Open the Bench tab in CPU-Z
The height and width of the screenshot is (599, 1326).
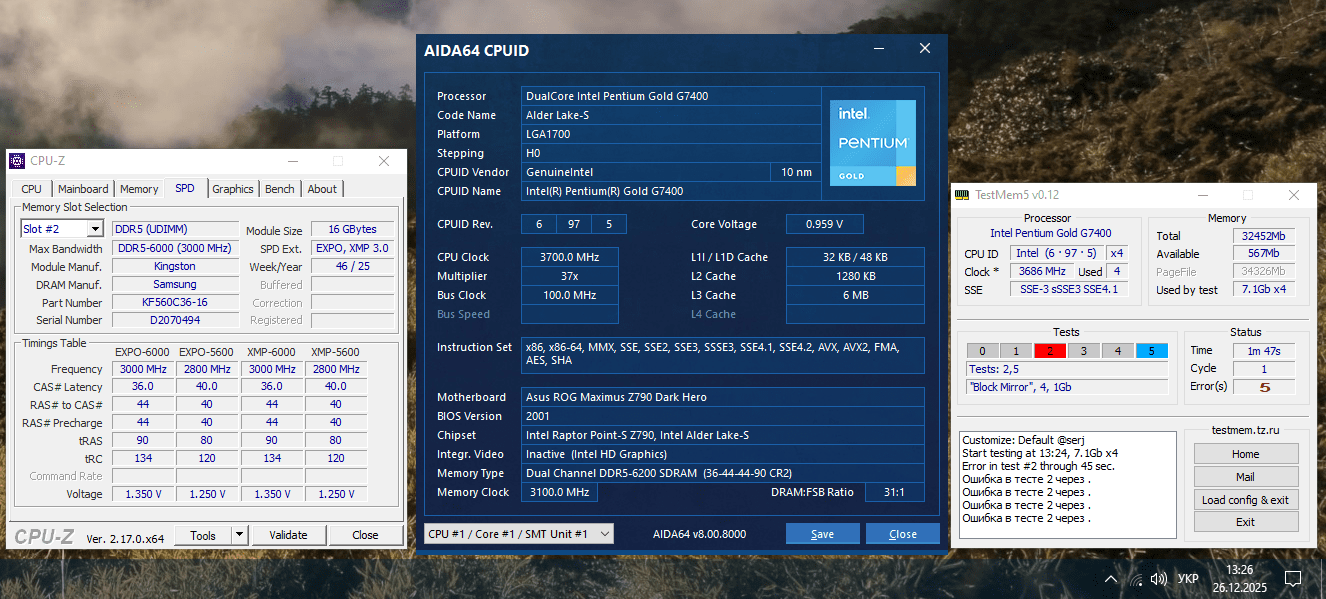point(280,189)
